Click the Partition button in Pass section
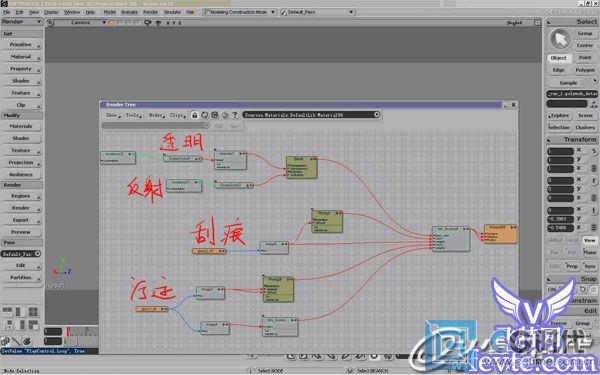This screenshot has width=600, height=375. tap(21, 277)
